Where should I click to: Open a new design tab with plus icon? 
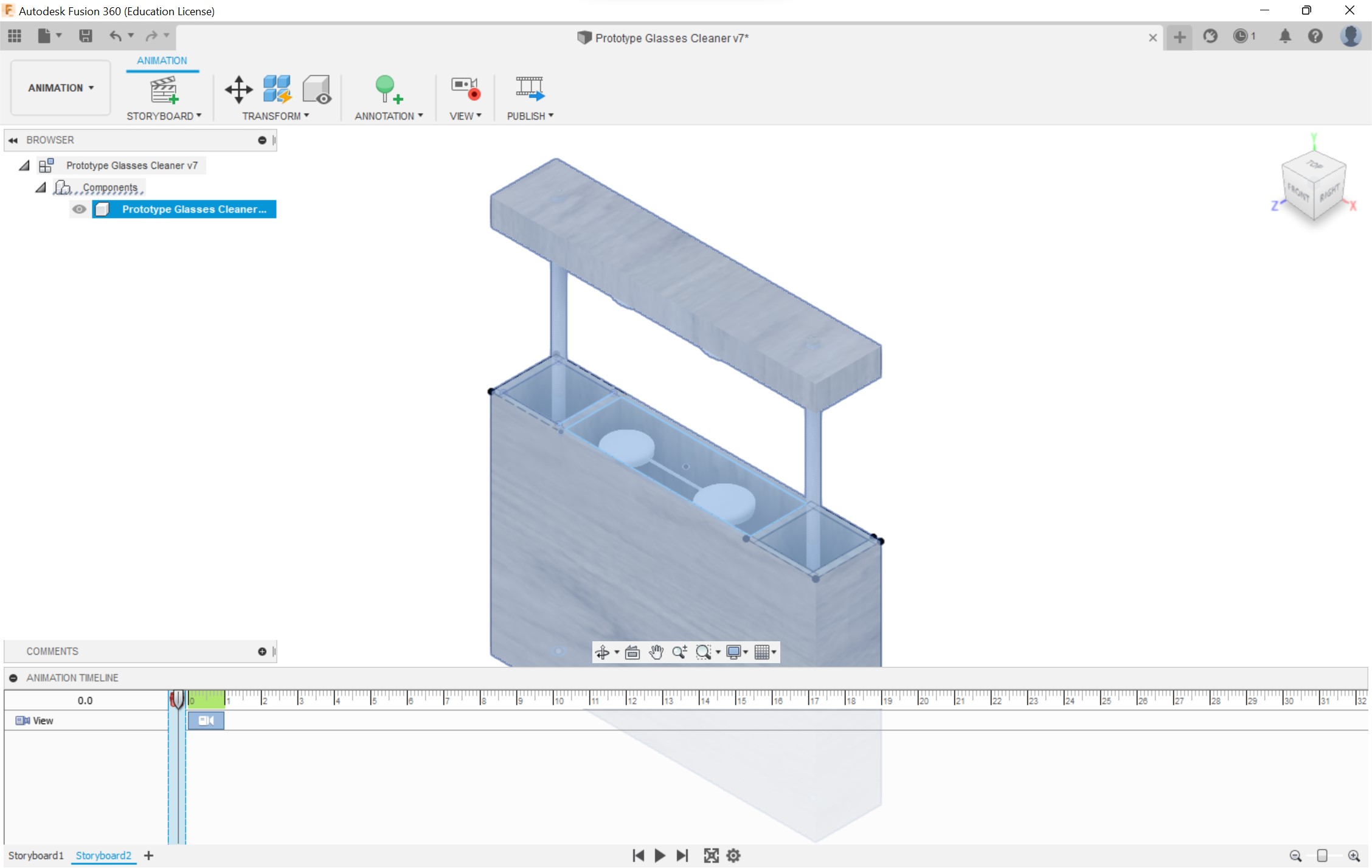pos(1179,37)
